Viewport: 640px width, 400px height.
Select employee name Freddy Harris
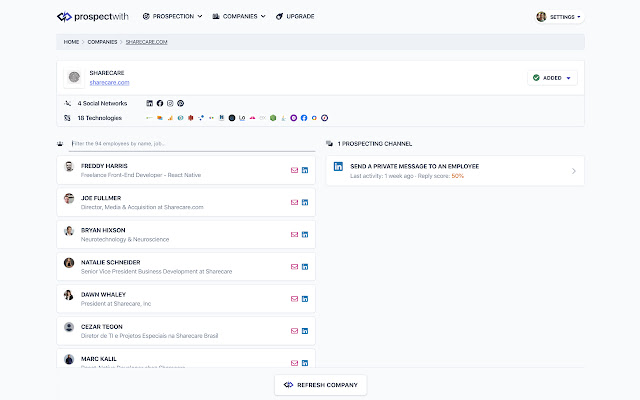tap(104, 166)
